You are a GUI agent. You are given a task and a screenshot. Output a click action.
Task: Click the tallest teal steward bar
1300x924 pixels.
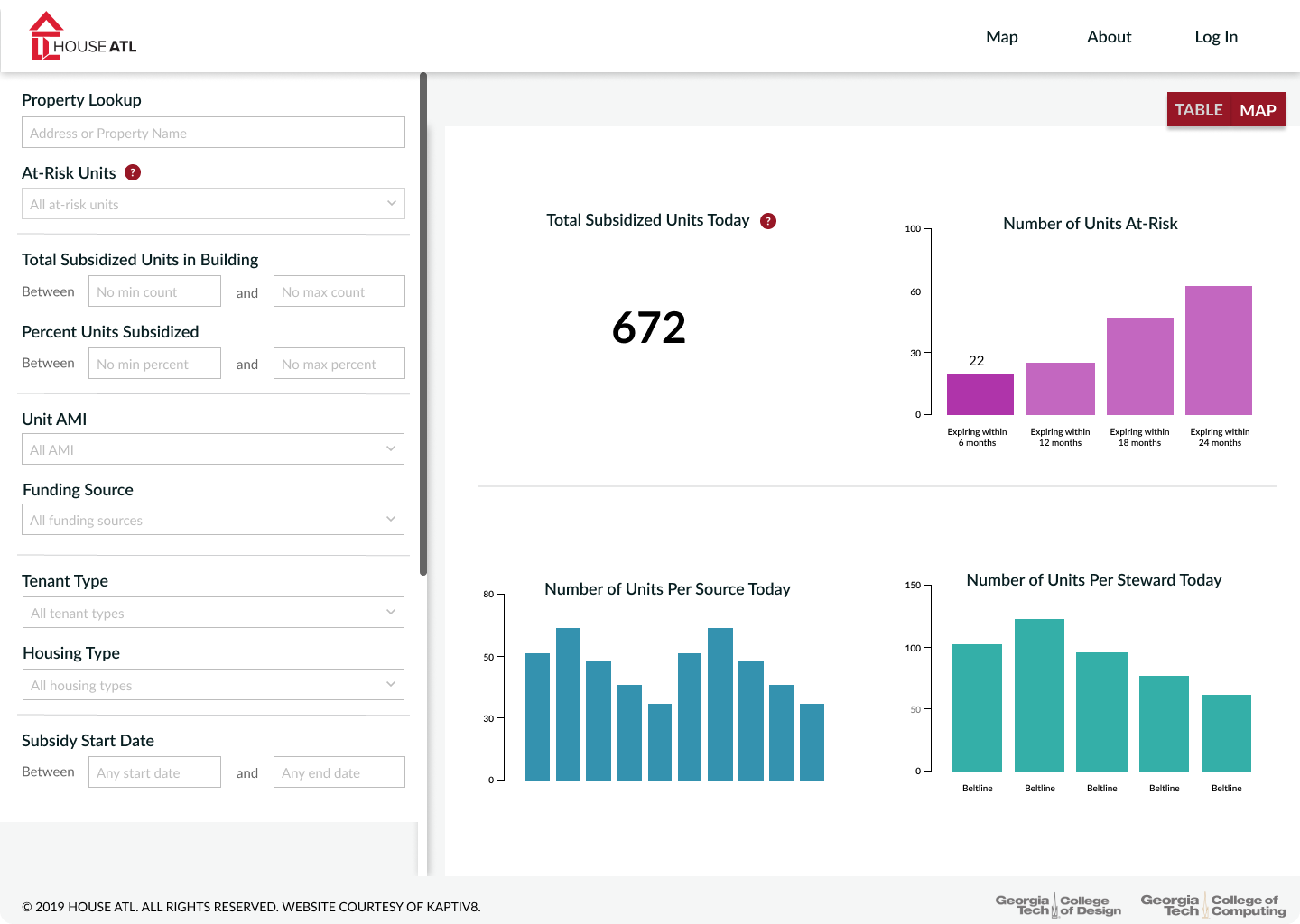[1039, 695]
